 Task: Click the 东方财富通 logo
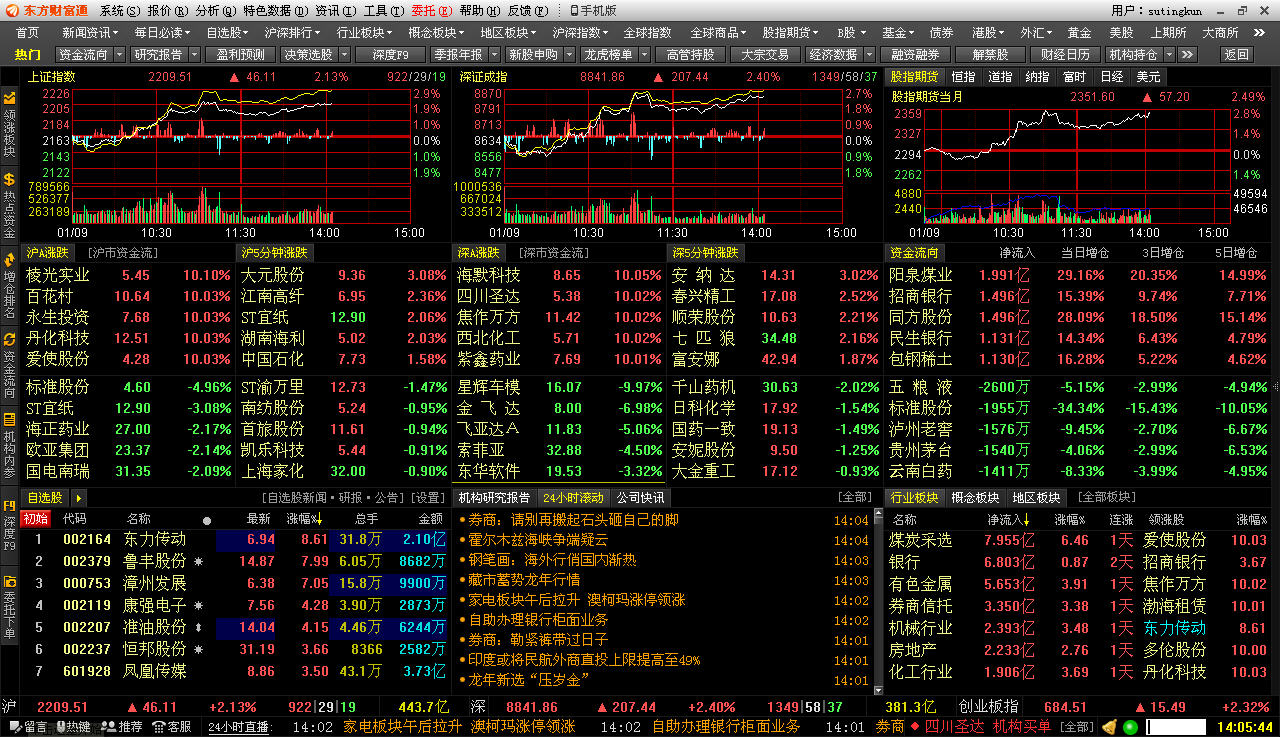[x=48, y=10]
